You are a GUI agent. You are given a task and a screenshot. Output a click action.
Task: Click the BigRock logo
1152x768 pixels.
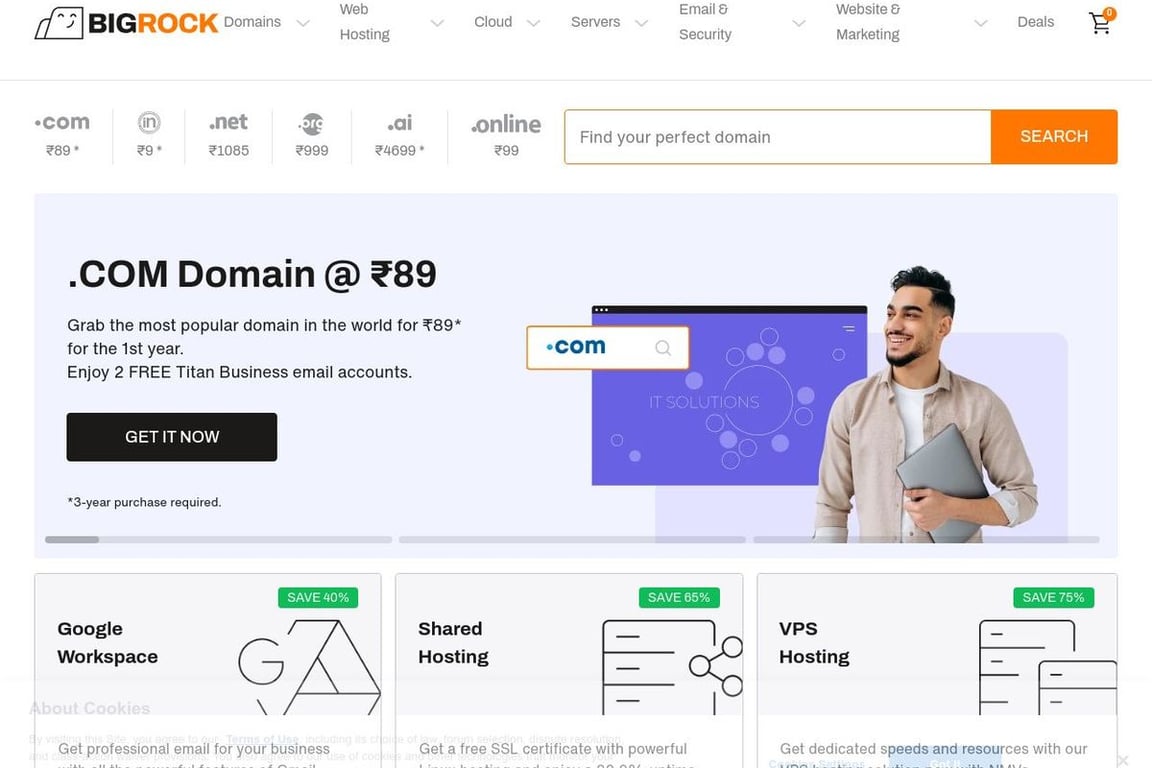click(x=126, y=23)
